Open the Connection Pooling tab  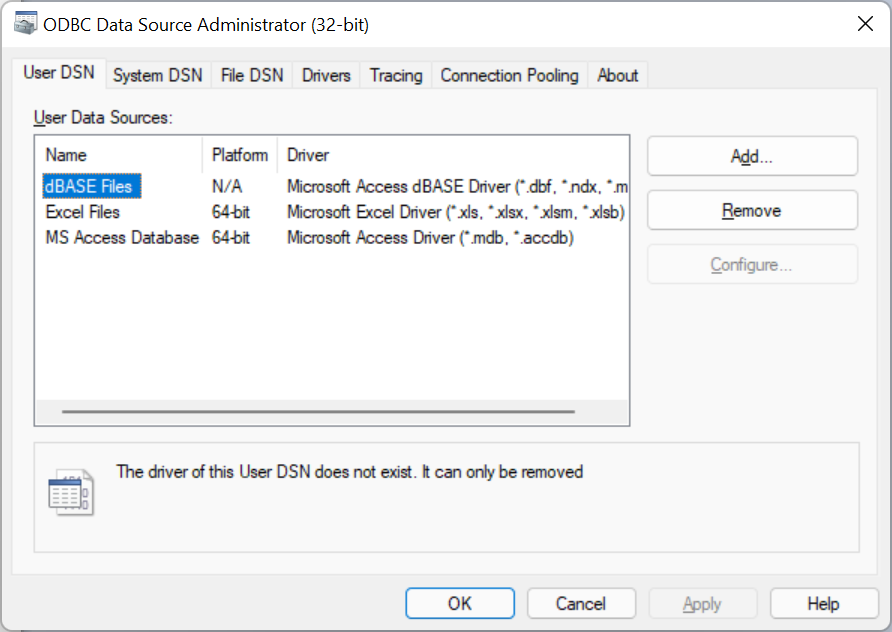pyautogui.click(x=509, y=75)
